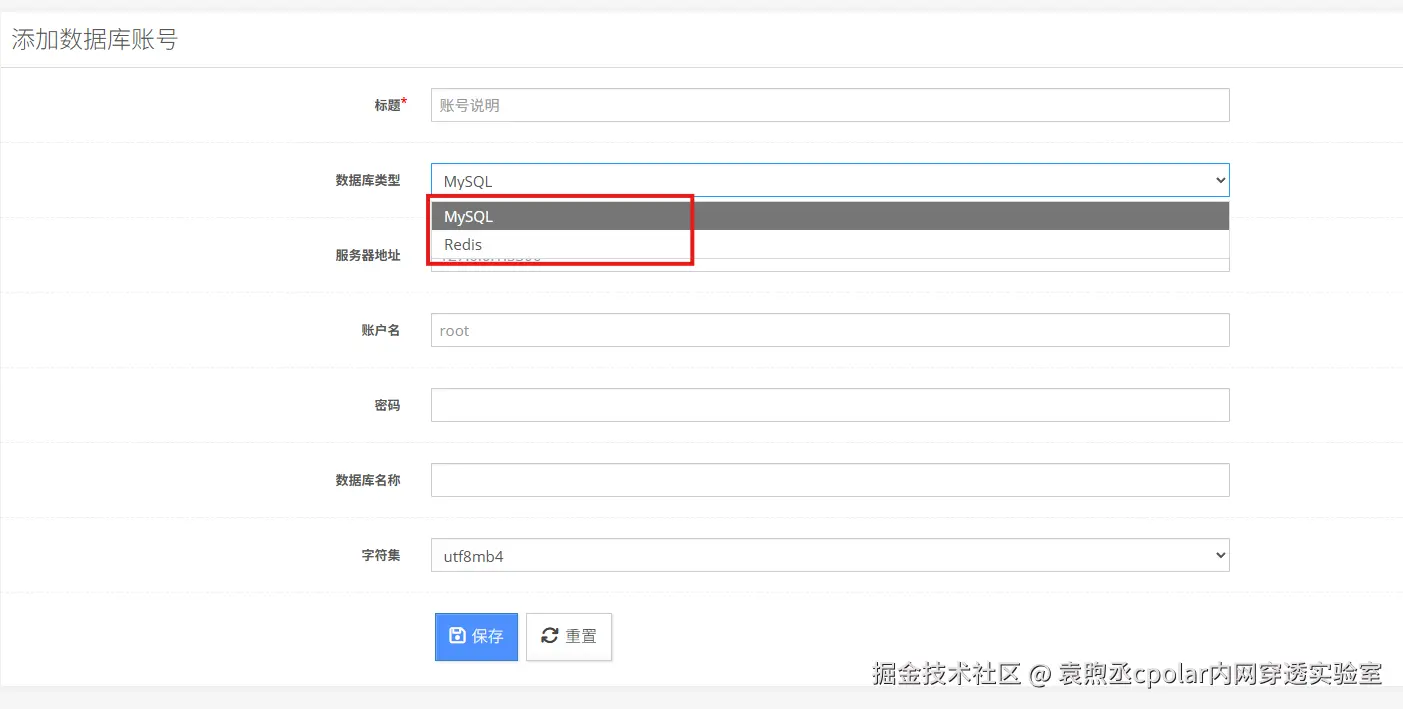Click the 标题 account description input field
Viewport: 1403px width, 709px height.
point(830,105)
